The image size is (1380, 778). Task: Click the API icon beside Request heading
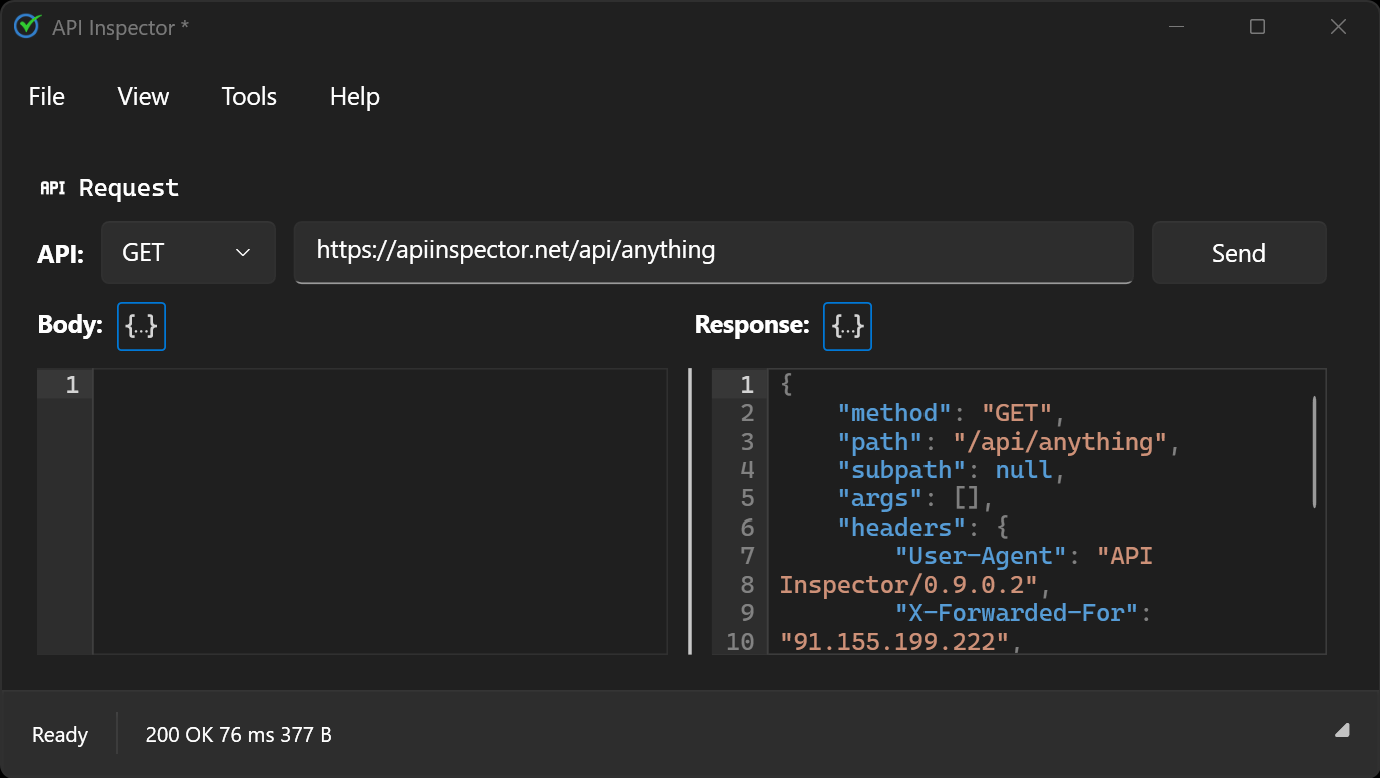tap(52, 187)
